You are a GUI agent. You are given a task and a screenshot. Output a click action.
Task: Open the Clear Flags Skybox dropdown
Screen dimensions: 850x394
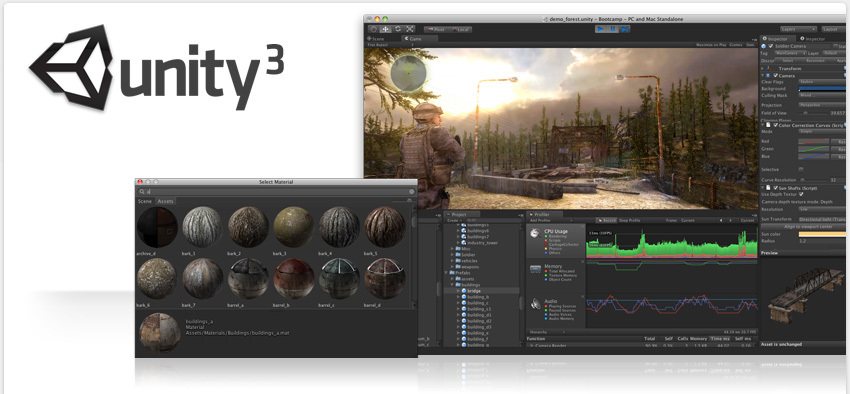coord(822,82)
